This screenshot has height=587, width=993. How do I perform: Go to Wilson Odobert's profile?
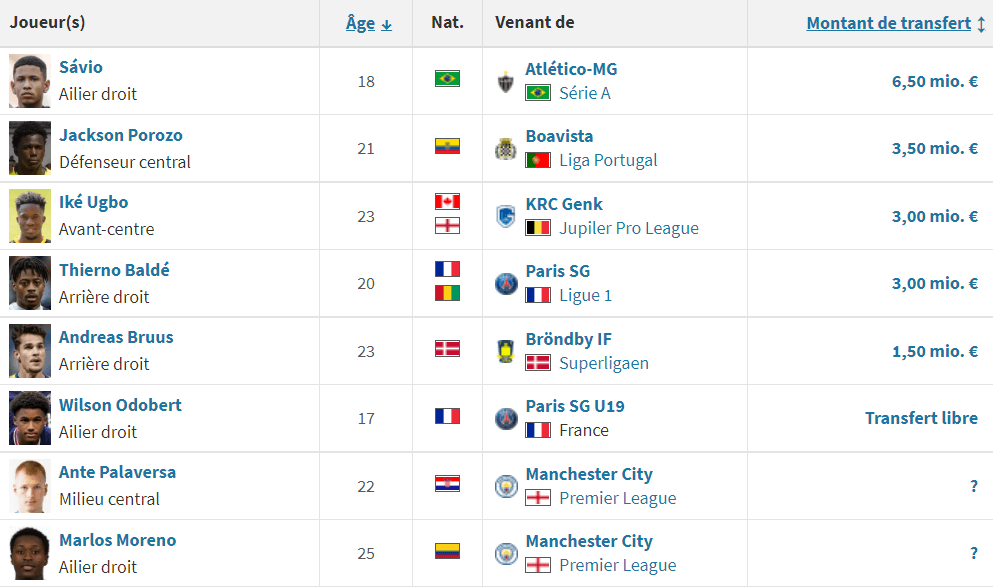click(120, 405)
